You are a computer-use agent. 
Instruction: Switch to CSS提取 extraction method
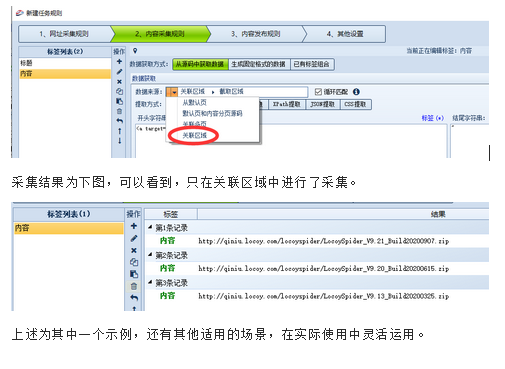point(355,104)
